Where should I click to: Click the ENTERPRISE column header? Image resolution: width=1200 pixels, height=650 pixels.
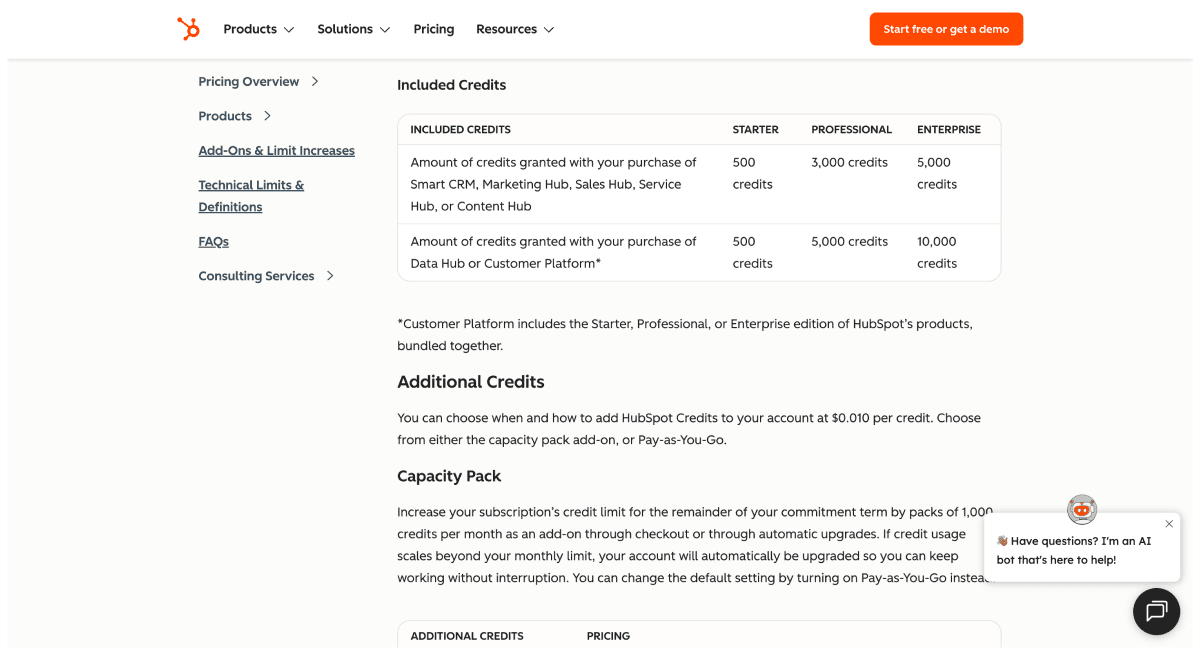click(x=949, y=130)
